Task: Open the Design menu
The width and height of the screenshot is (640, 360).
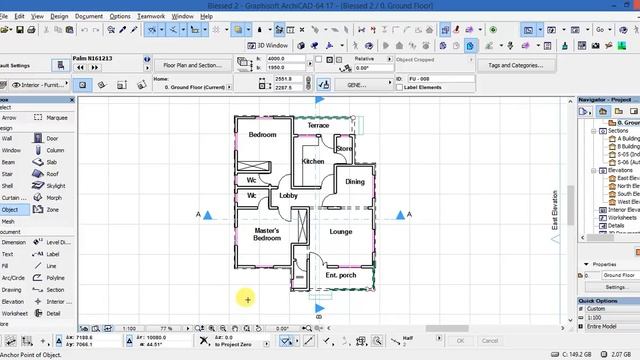Action: (59, 16)
